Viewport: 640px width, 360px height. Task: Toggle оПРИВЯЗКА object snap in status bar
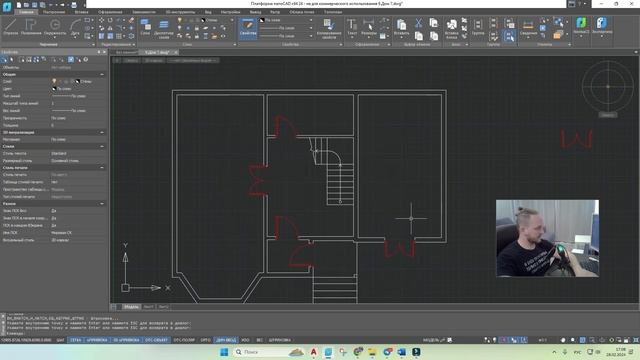click(x=97, y=340)
